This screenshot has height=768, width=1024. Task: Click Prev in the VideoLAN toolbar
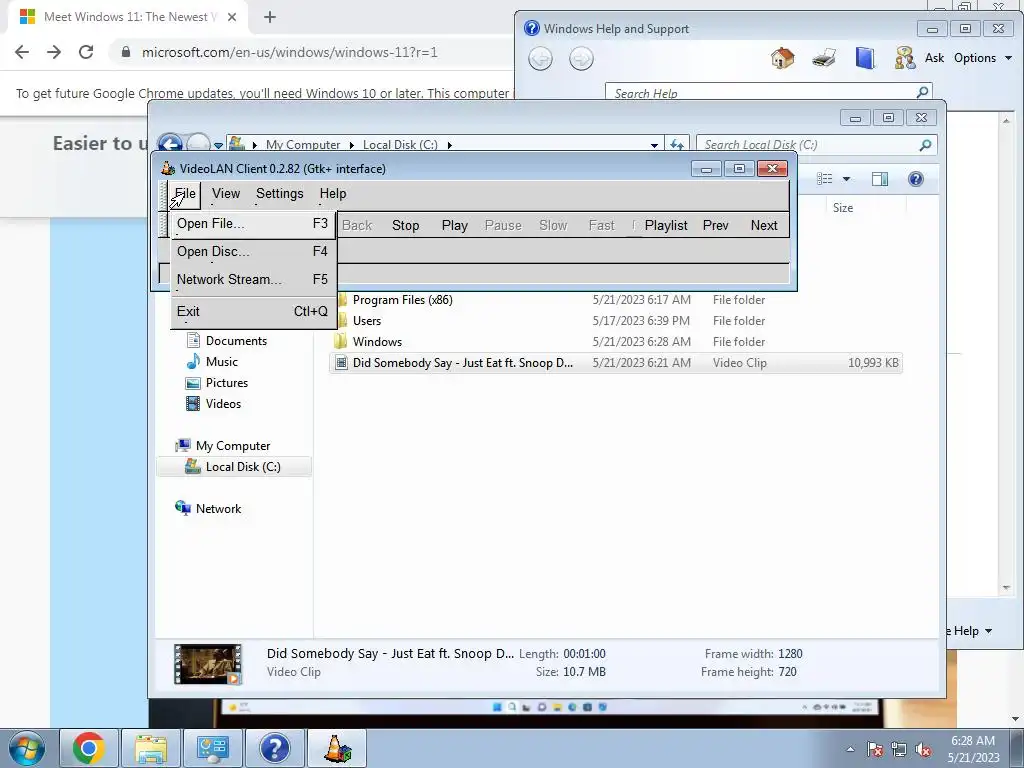pos(716,225)
